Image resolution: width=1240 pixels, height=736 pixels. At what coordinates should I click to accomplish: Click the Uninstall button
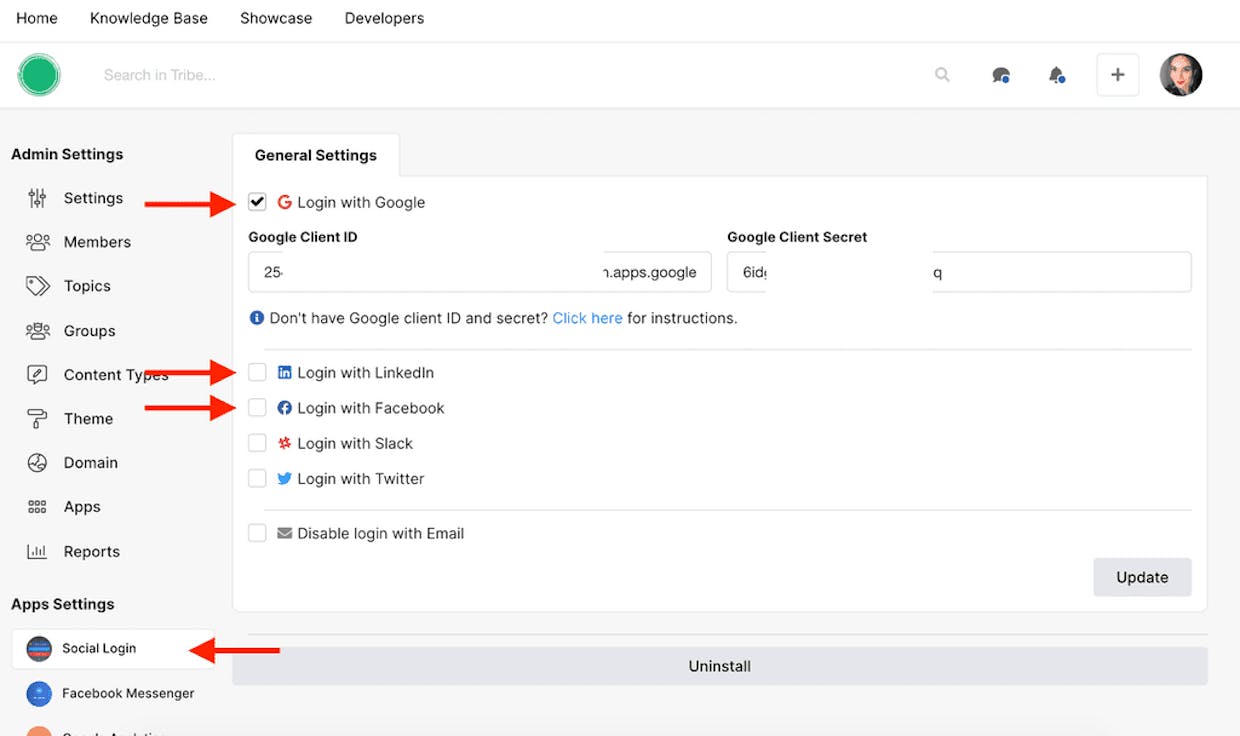pos(720,666)
